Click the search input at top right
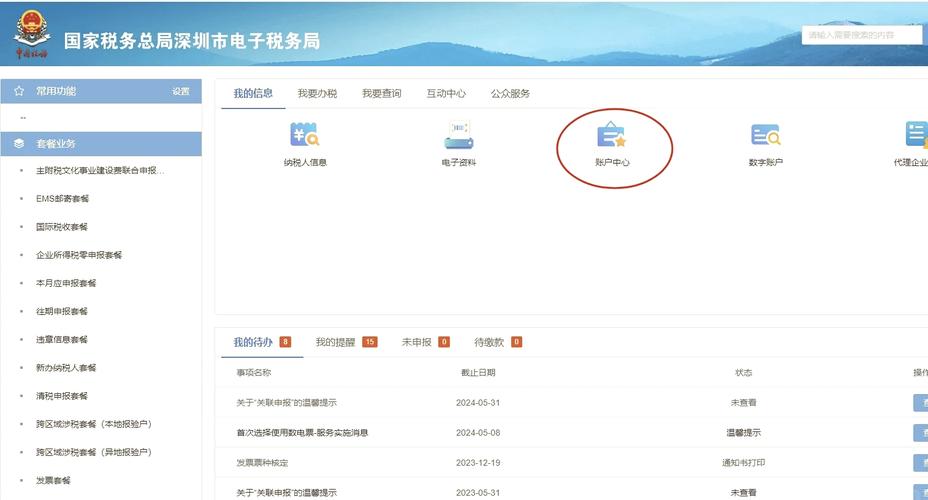 862,35
